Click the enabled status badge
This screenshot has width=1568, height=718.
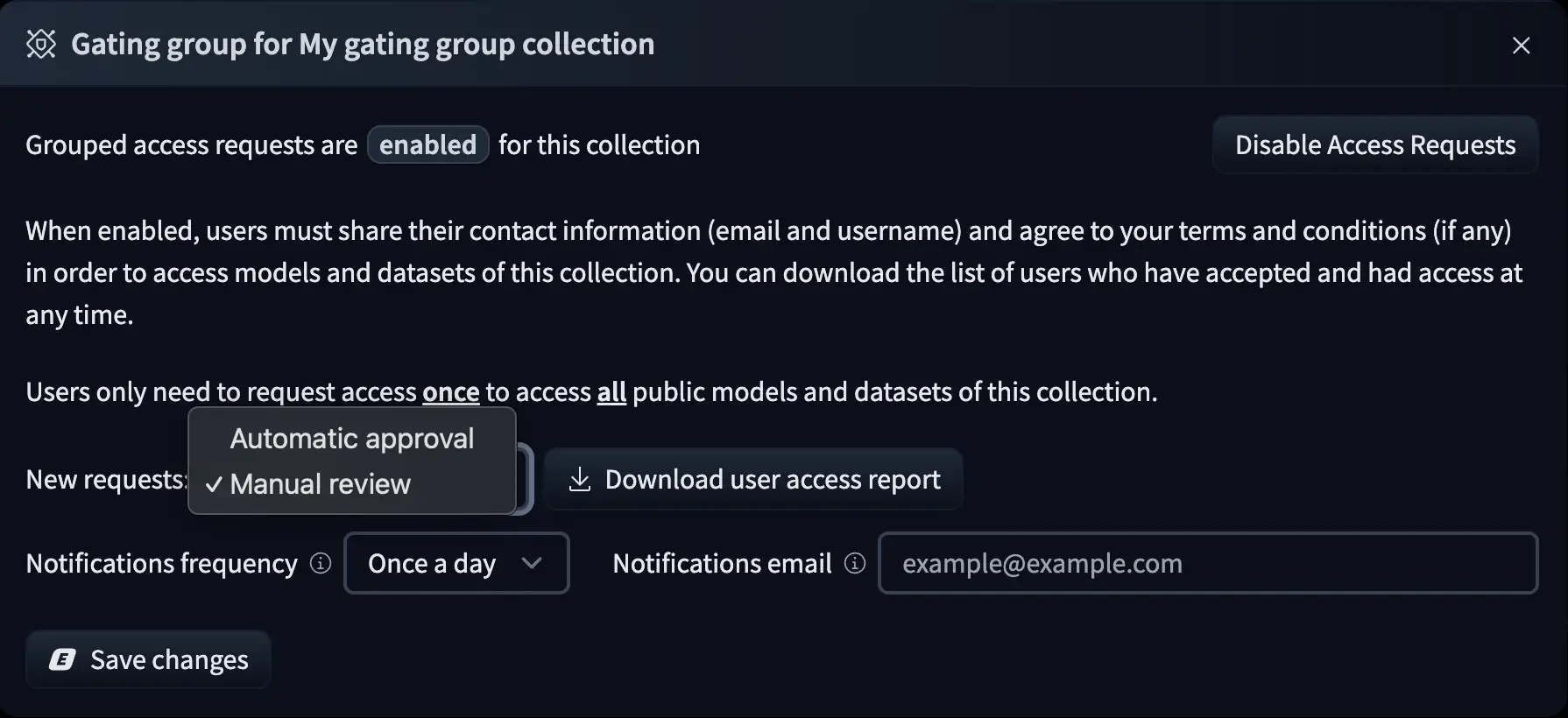tap(427, 144)
